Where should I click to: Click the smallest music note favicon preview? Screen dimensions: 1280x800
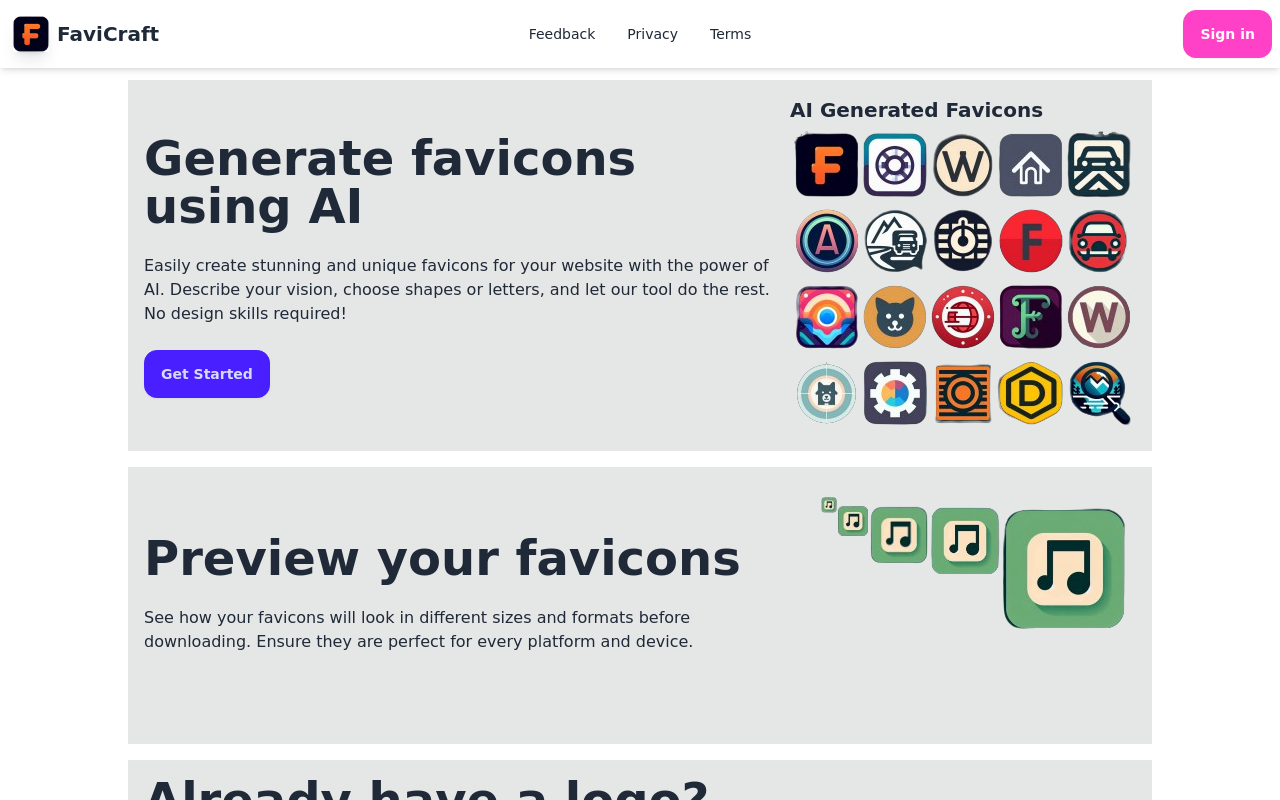(829, 505)
